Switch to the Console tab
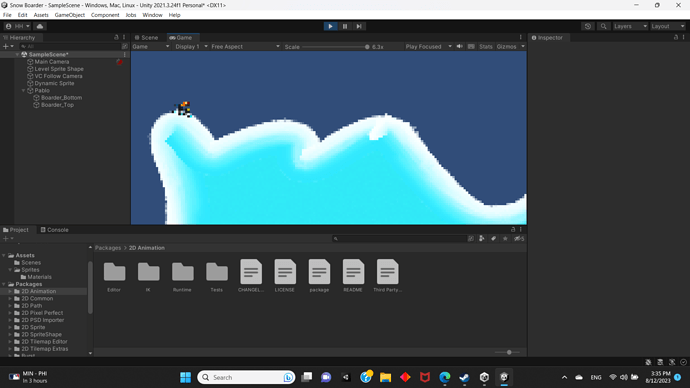The height and width of the screenshot is (388, 690). 55,230
